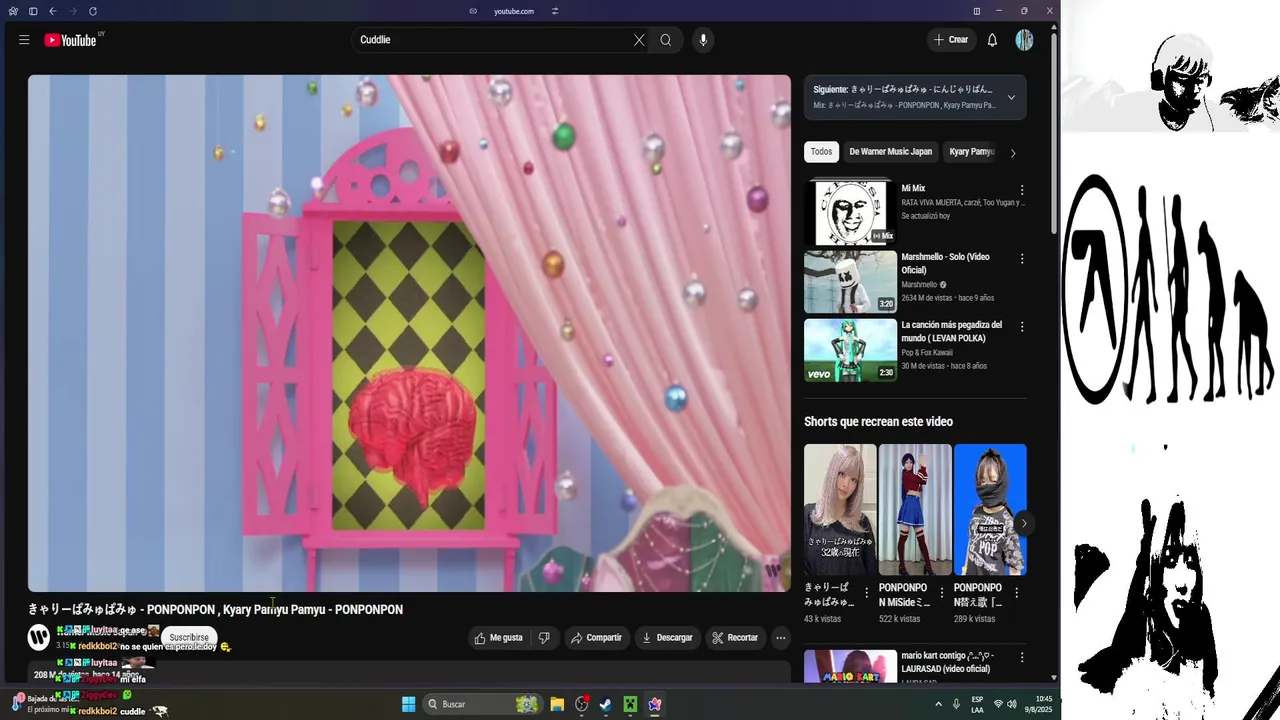Go back with the browser back arrow
The image size is (1280, 720).
click(x=52, y=11)
